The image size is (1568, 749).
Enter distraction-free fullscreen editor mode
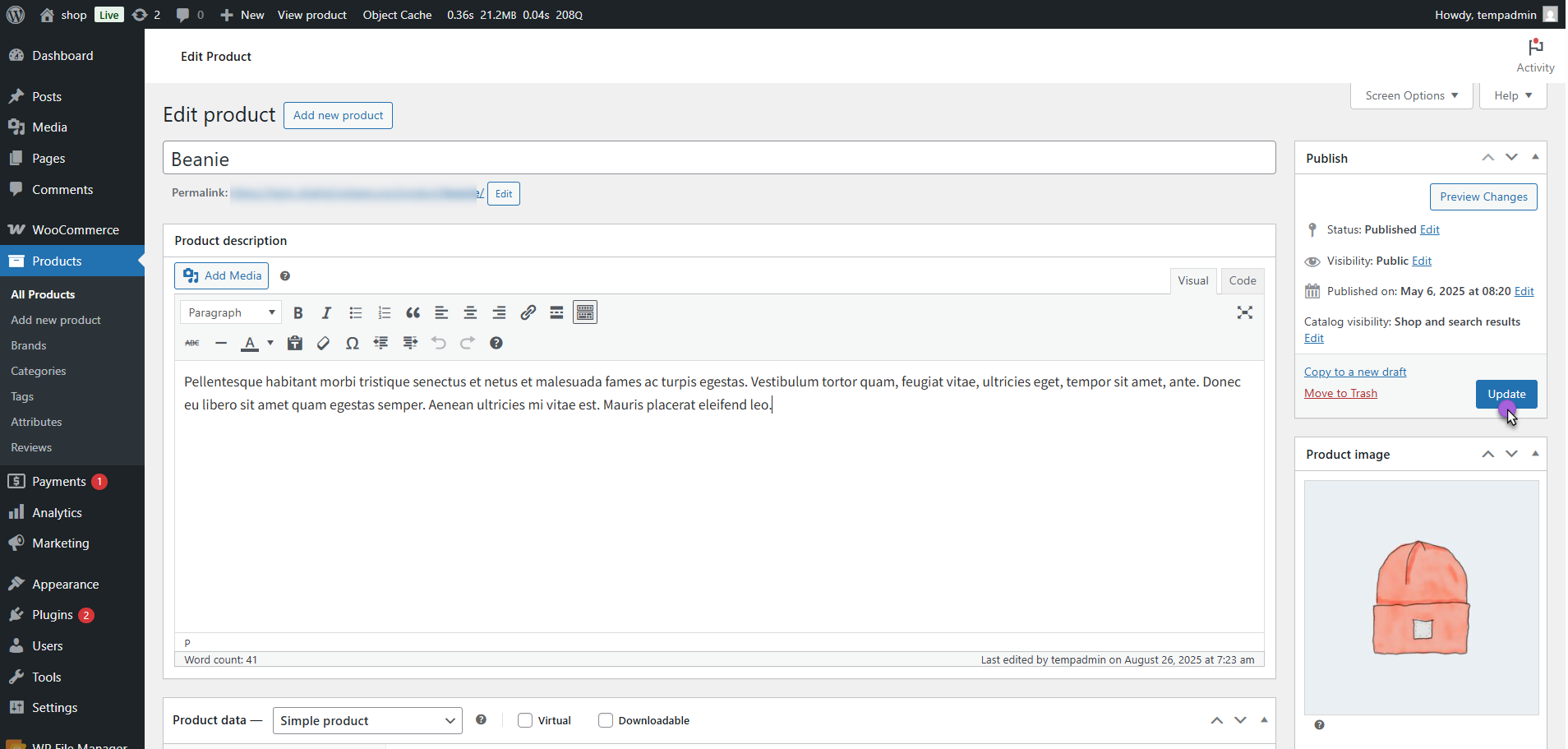[1244, 313]
